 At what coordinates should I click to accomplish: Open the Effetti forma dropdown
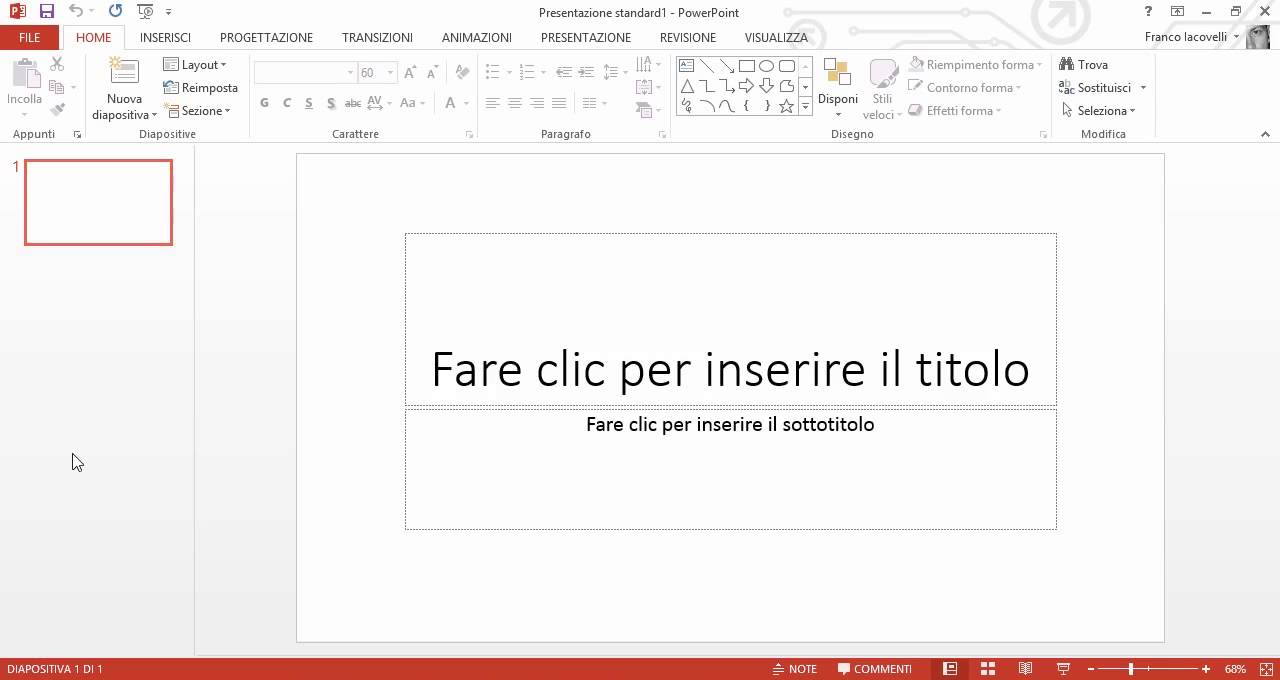pyautogui.click(x=954, y=111)
